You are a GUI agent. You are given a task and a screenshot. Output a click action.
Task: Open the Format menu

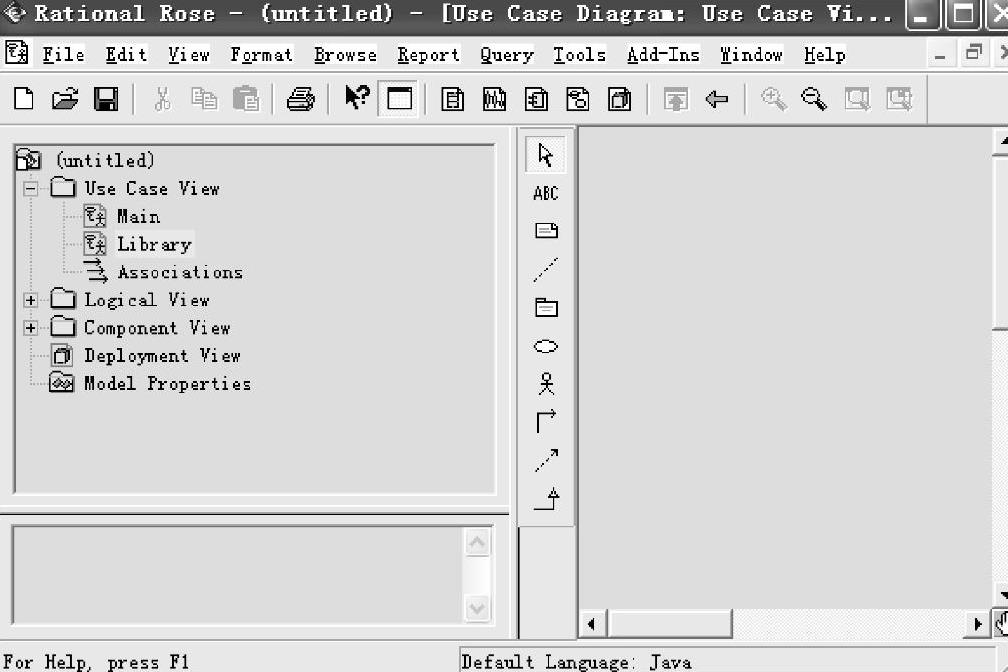(x=262, y=55)
